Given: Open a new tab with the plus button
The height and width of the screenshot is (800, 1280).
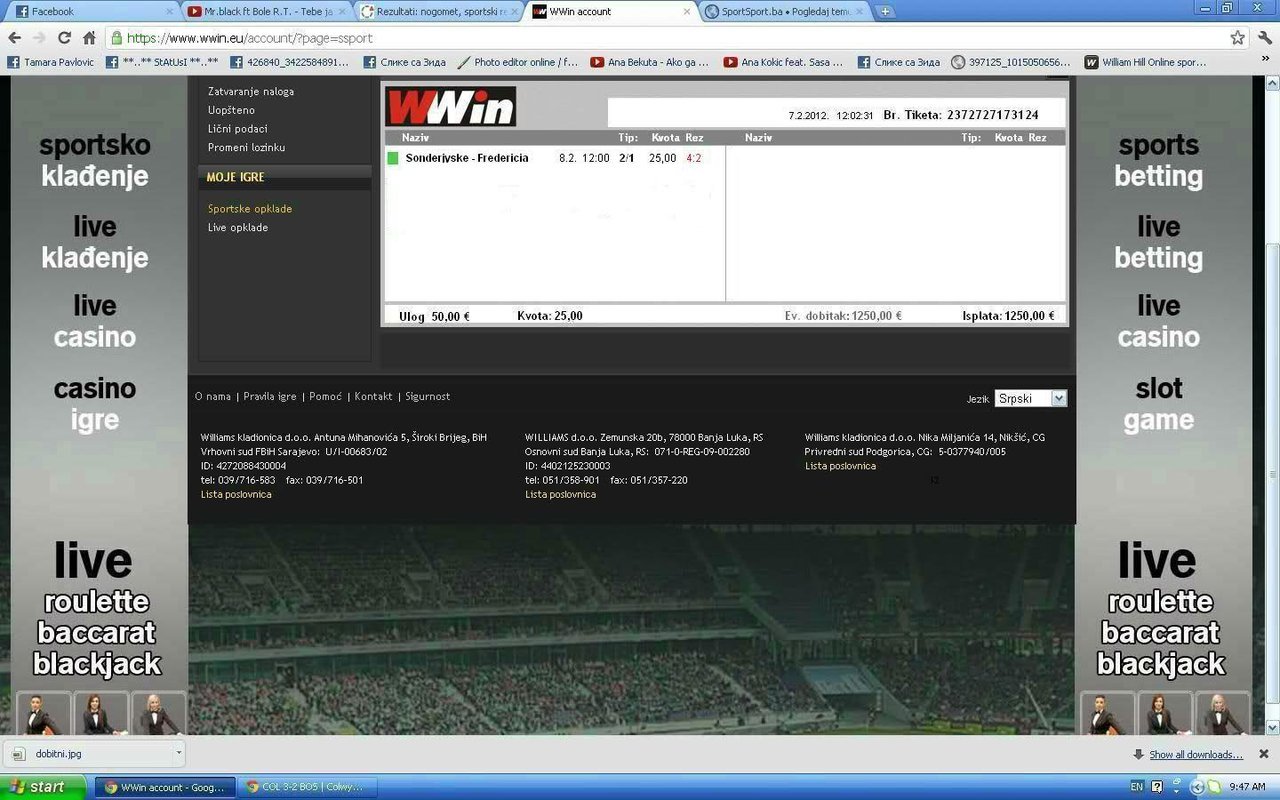Looking at the screenshot, I should pos(885,12).
